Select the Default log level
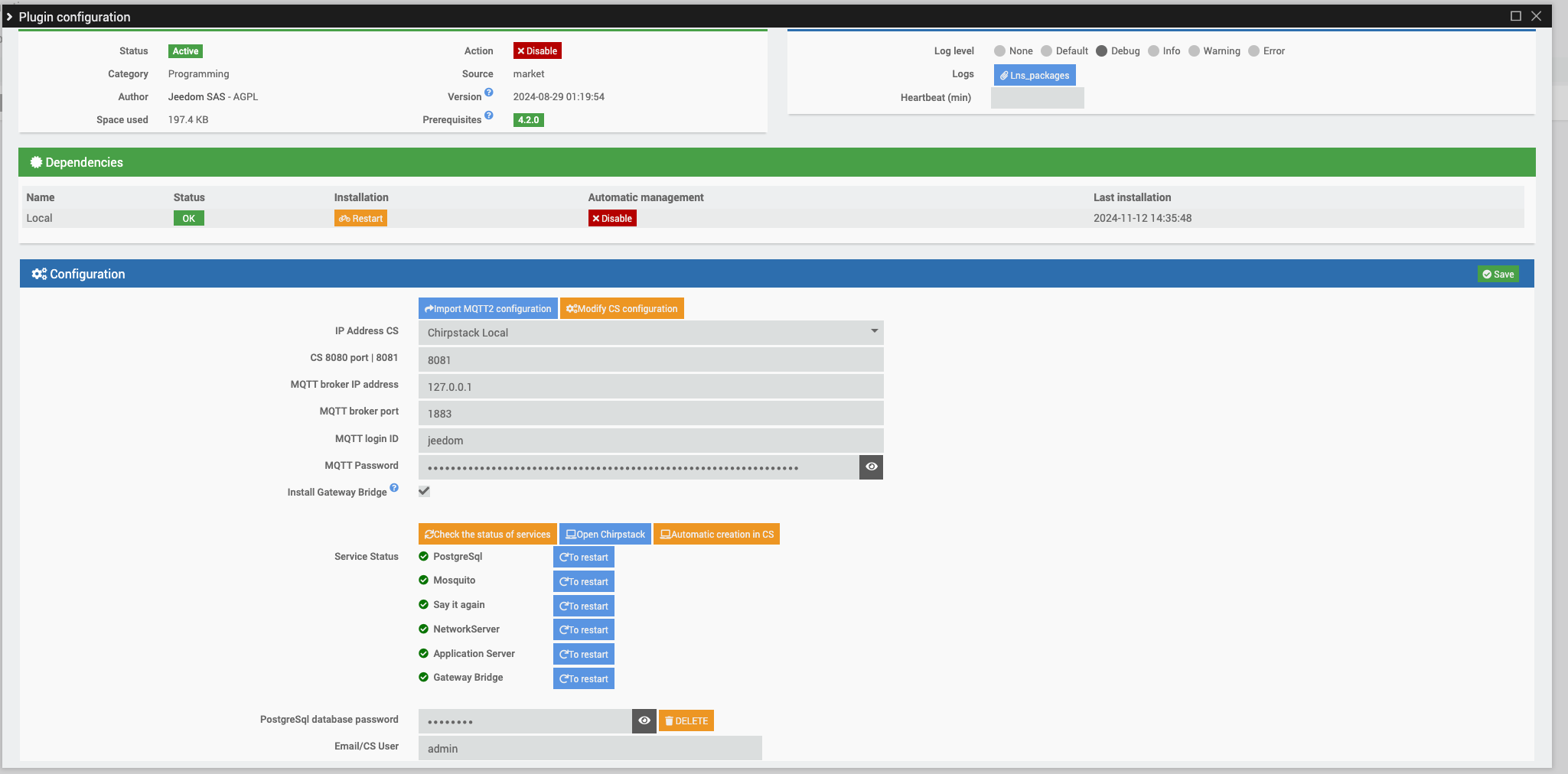The width and height of the screenshot is (1568, 774). tap(1046, 51)
